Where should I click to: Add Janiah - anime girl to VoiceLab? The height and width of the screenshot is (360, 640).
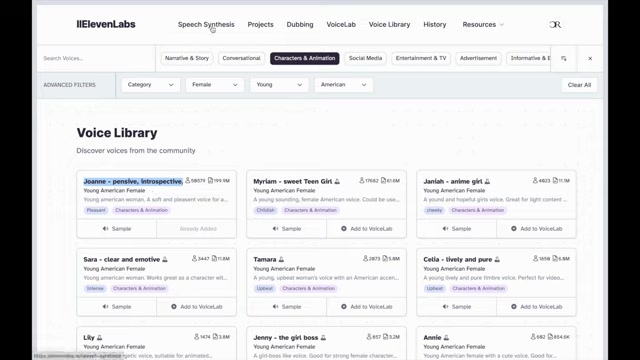click(x=537, y=229)
